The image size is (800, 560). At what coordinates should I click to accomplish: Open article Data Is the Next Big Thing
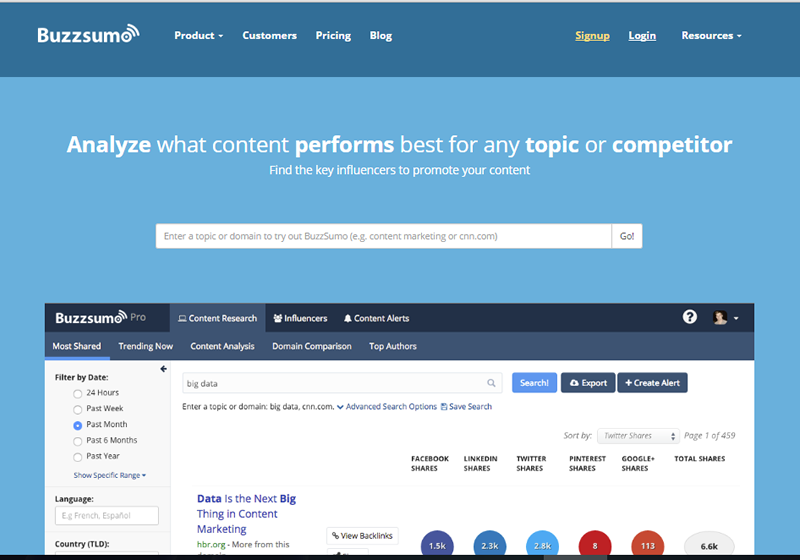click(x=246, y=514)
